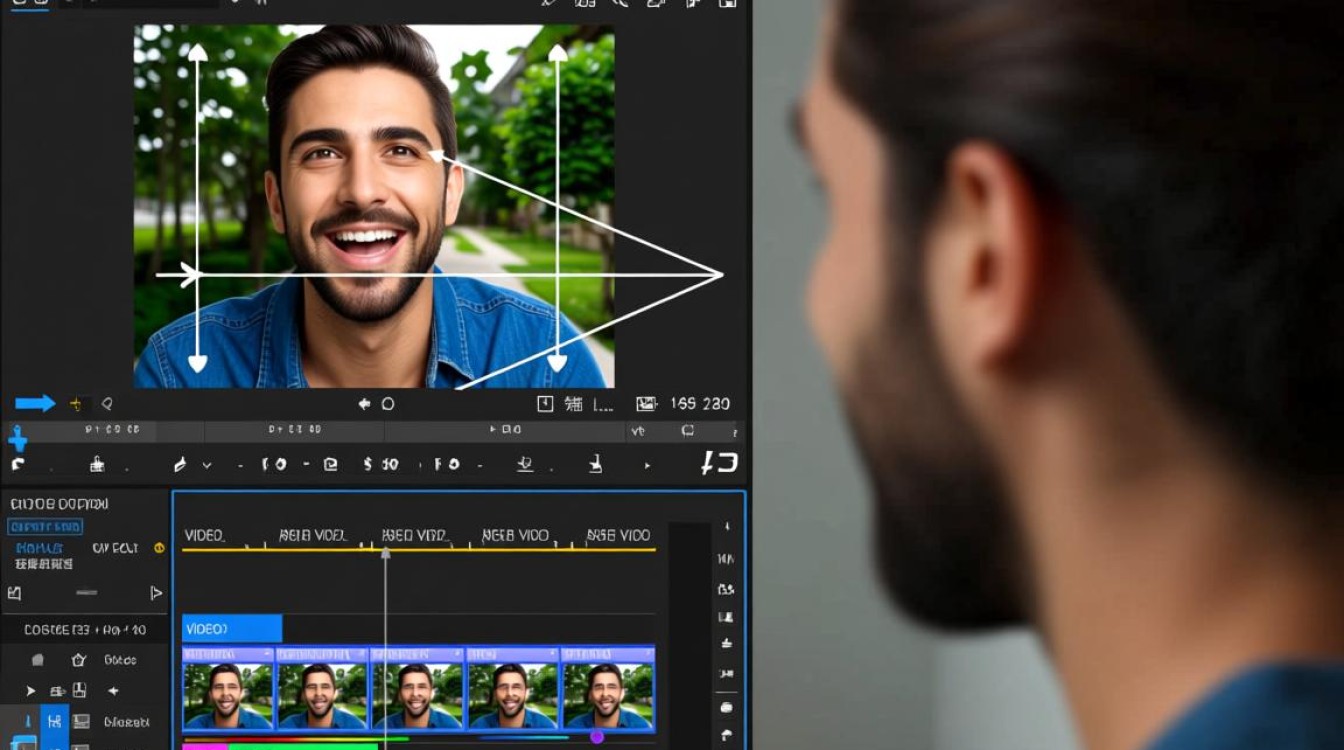
Task: Toggle the blue highlighted grid icon at bottom-left
Action: [x=54, y=721]
